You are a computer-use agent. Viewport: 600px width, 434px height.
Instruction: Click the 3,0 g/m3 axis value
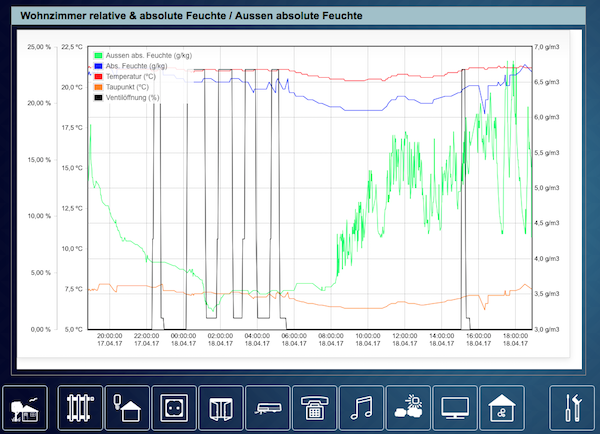(x=547, y=329)
